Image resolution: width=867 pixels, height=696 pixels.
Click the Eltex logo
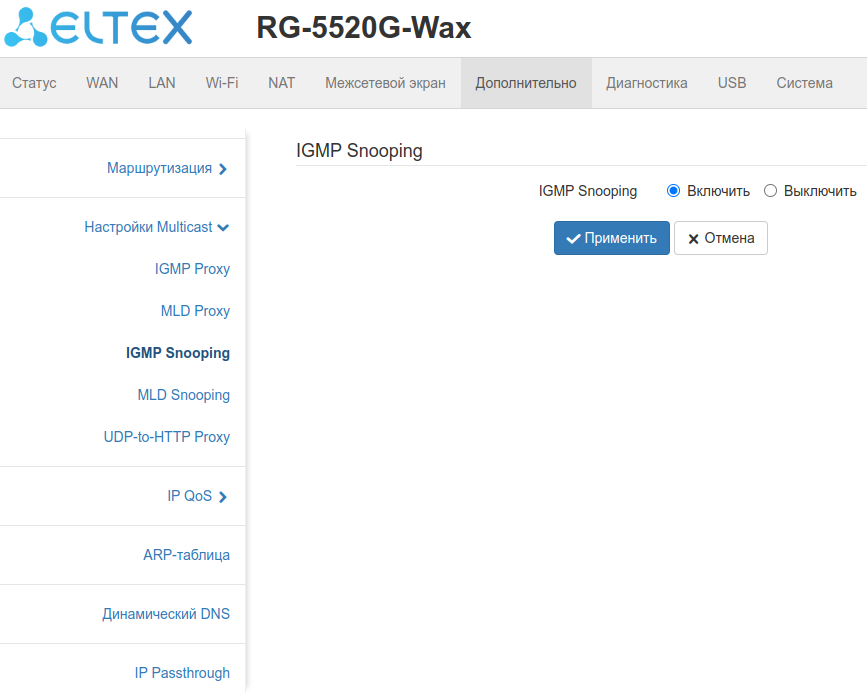[98, 27]
